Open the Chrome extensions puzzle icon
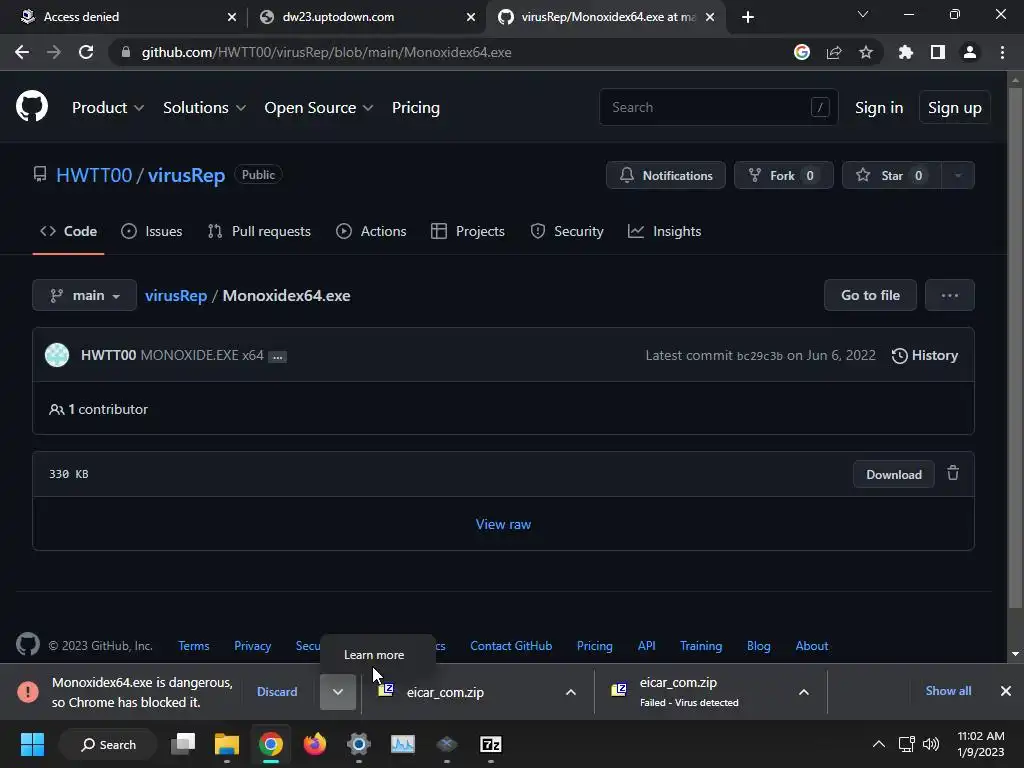Screen dimensions: 1024x768 click(906, 52)
